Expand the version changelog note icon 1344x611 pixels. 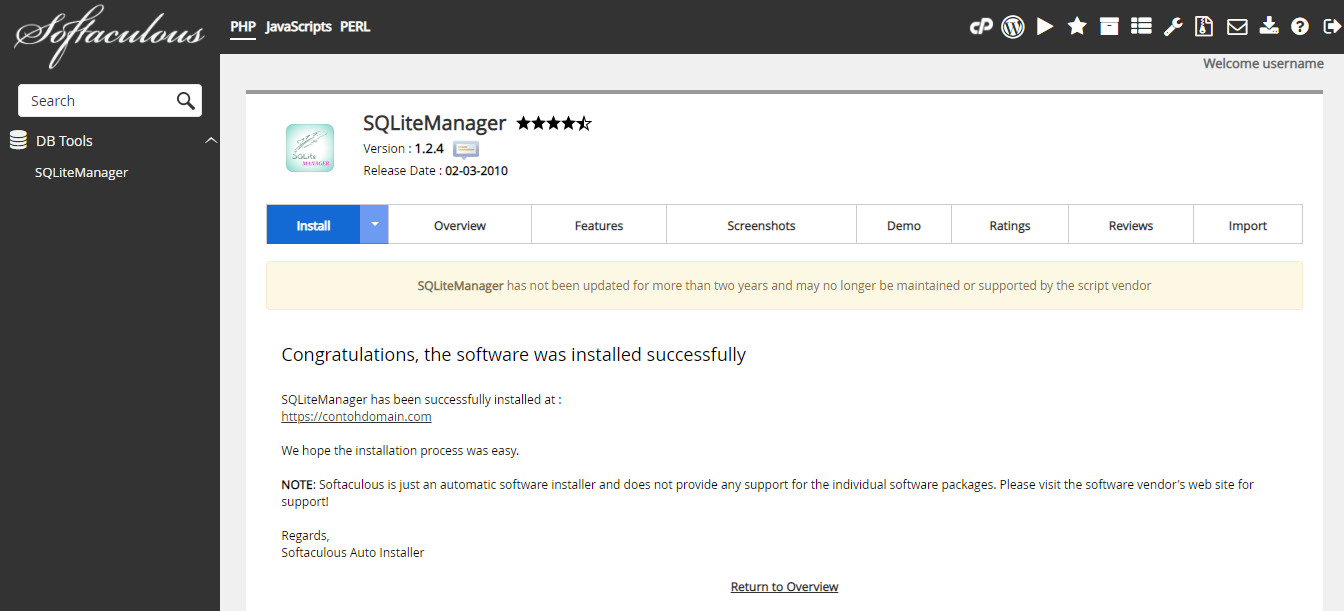(465, 148)
